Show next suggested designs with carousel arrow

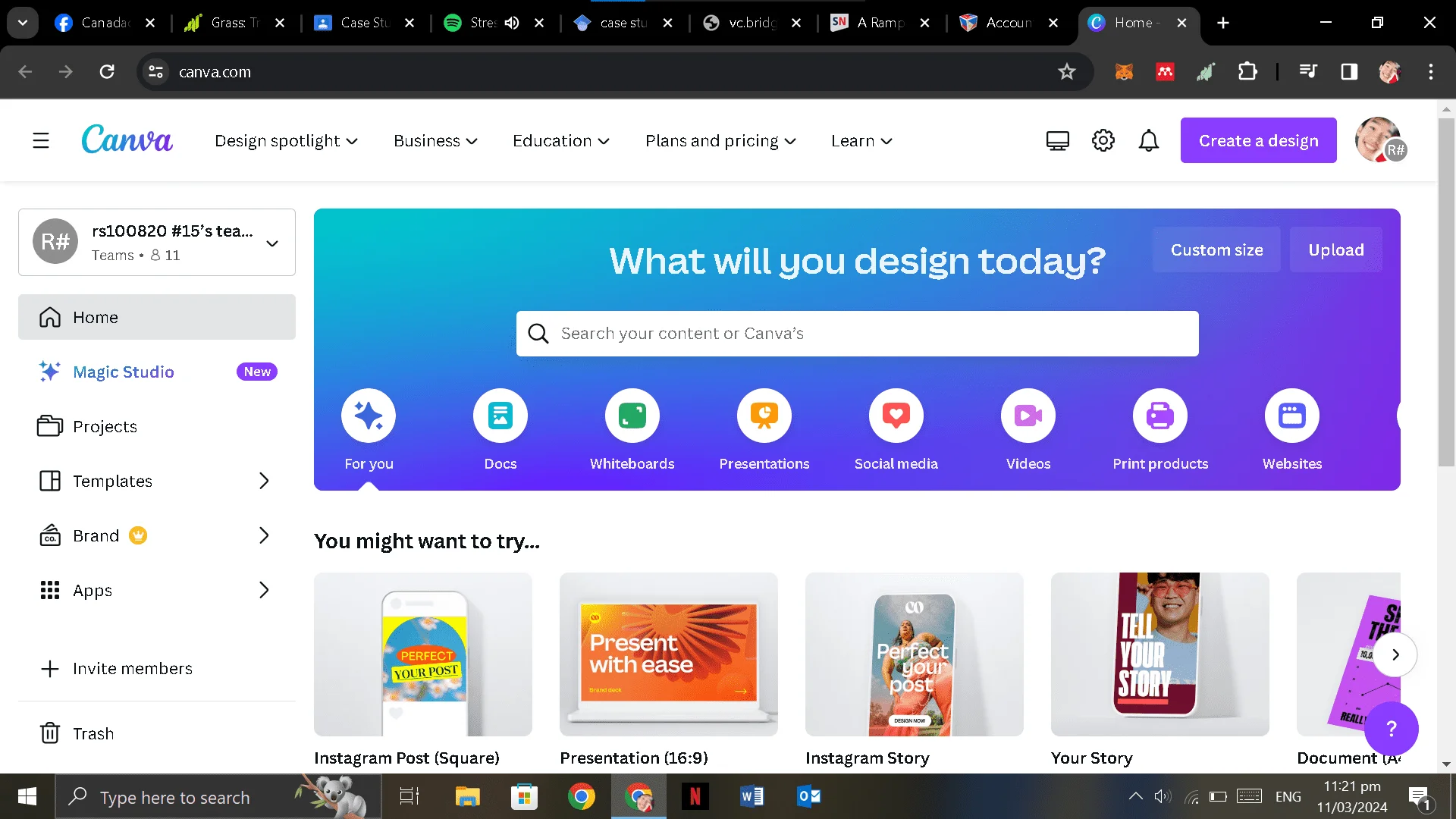point(1395,654)
